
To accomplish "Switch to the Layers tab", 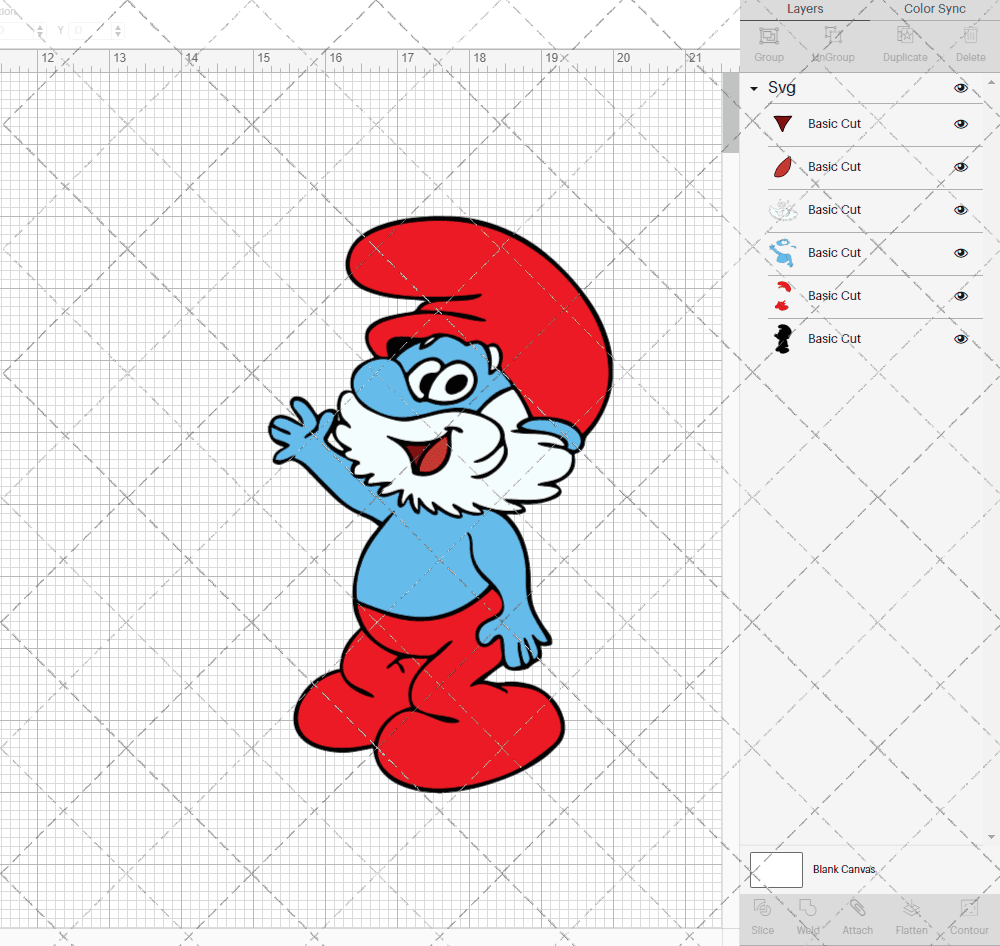I will [x=805, y=9].
